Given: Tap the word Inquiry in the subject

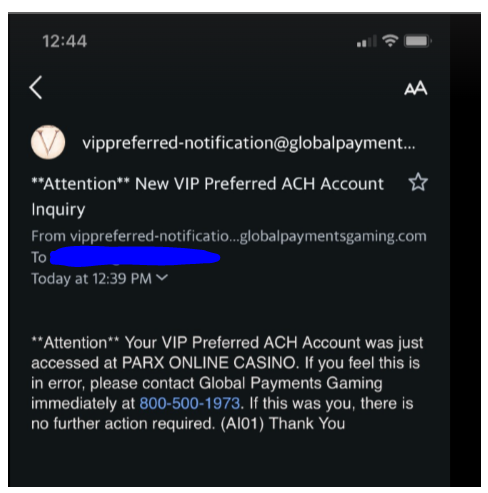Looking at the screenshot, I should [58, 210].
